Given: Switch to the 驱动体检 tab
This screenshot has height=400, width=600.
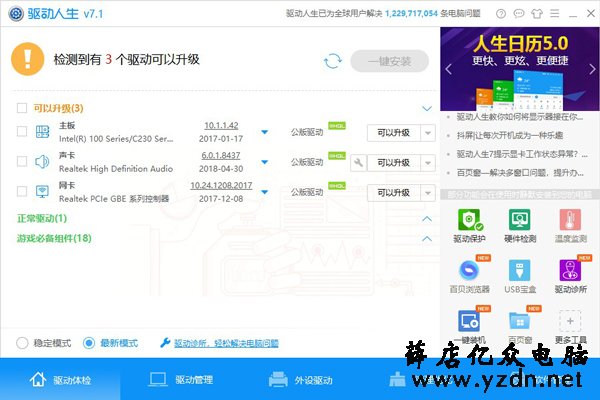Looking at the screenshot, I should click(x=60, y=379).
